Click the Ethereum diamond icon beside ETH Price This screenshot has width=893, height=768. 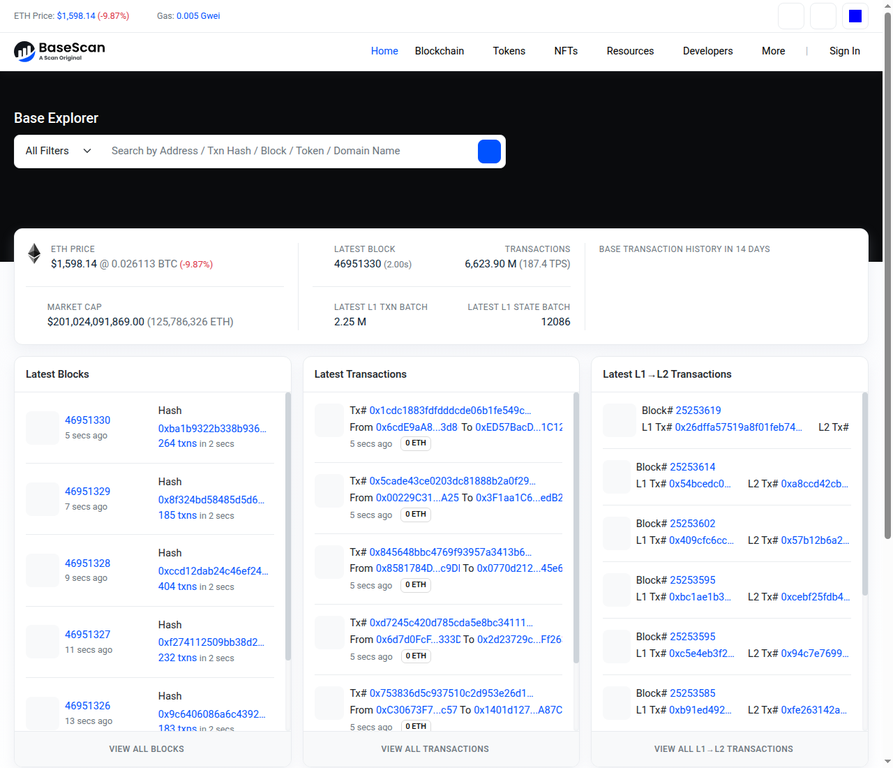[x=34, y=253]
